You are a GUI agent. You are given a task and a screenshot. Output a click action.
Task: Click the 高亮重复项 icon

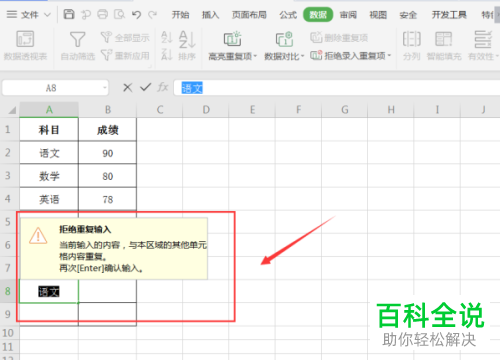232,39
